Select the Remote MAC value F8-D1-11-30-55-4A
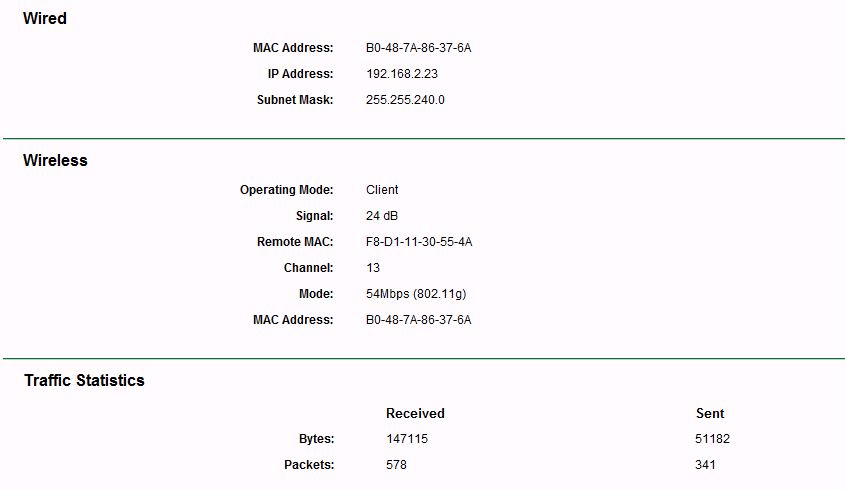The height and width of the screenshot is (490, 845). pyautogui.click(x=419, y=242)
